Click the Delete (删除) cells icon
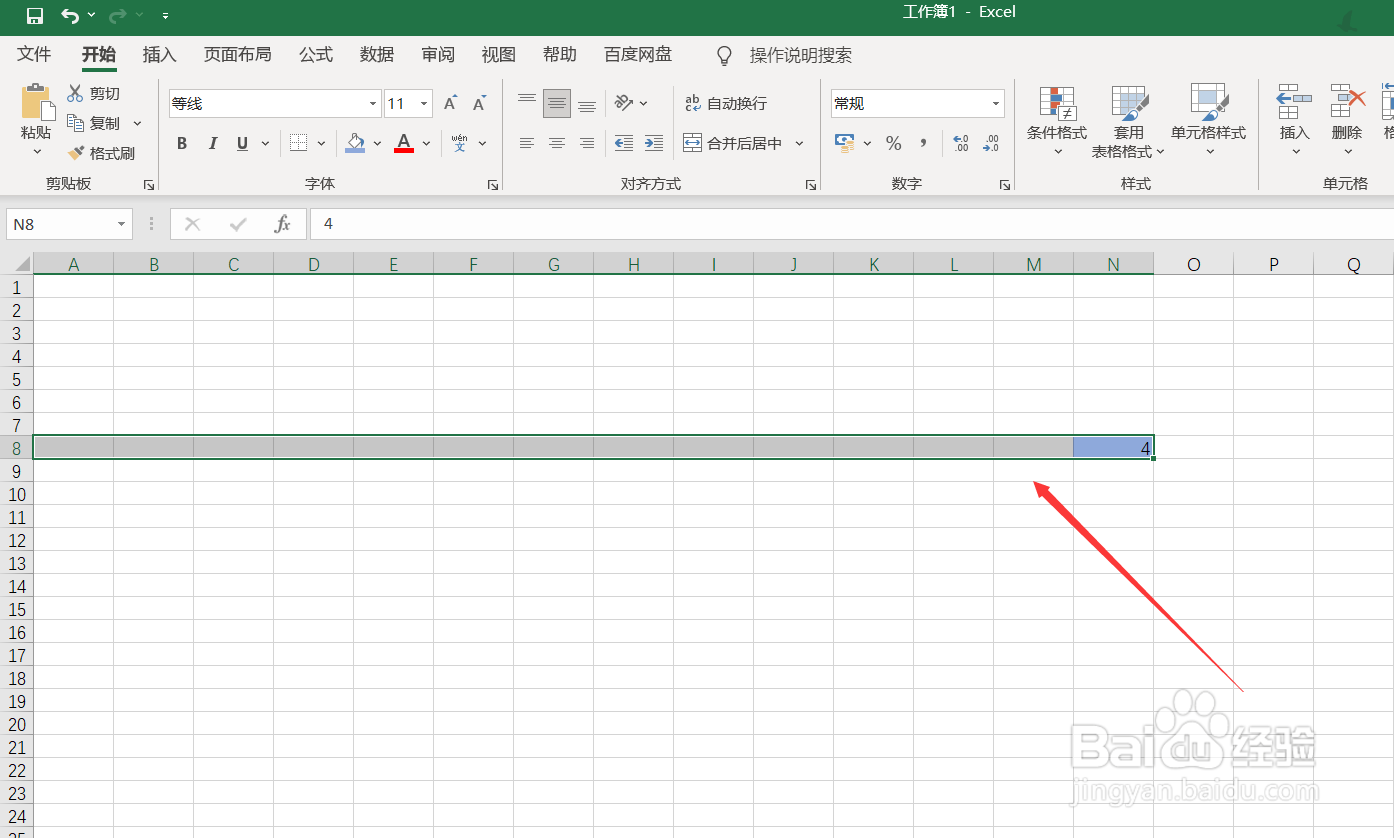The width and height of the screenshot is (1394, 838). (x=1347, y=102)
